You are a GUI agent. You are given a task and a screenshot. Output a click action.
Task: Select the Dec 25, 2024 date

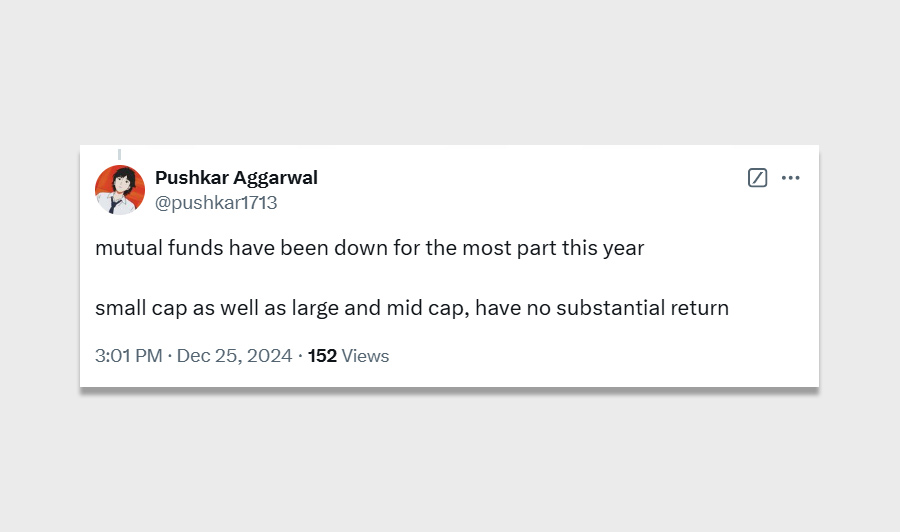234,356
